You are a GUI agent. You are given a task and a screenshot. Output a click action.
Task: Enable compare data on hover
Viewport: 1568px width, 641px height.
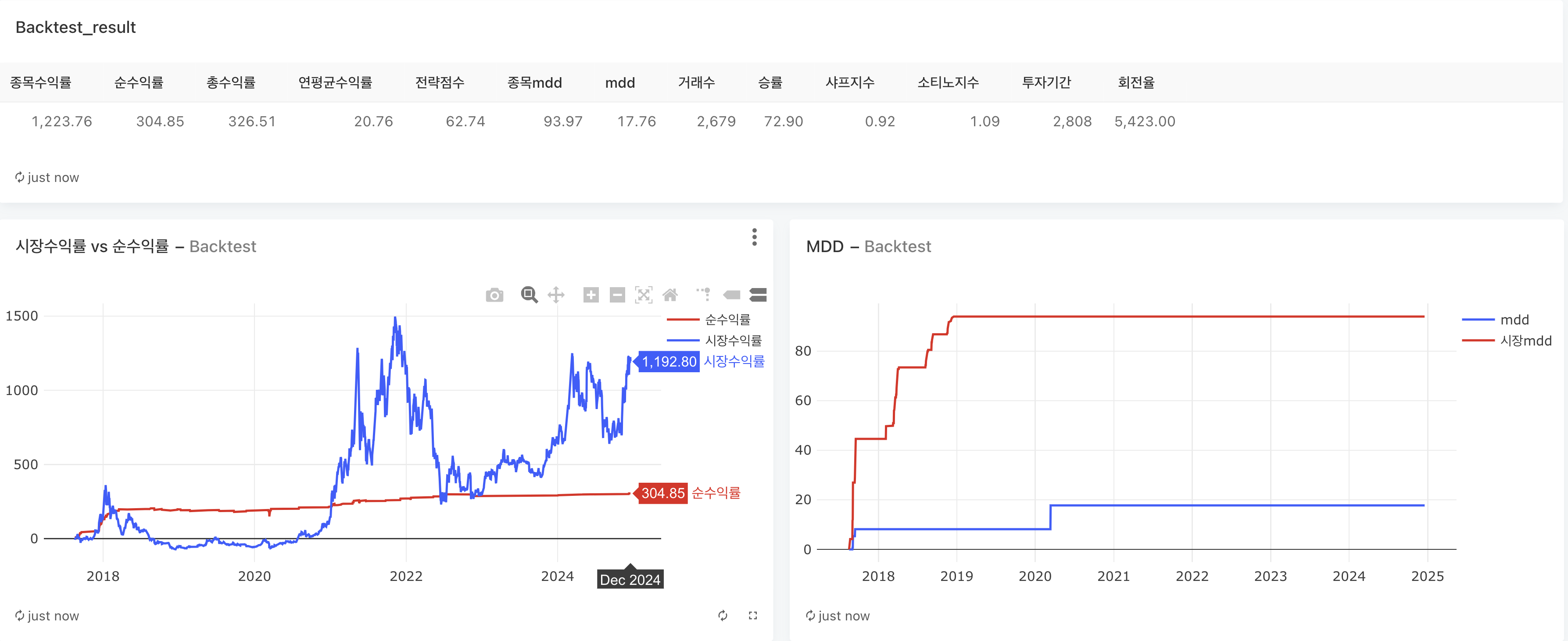pyautogui.click(x=758, y=295)
